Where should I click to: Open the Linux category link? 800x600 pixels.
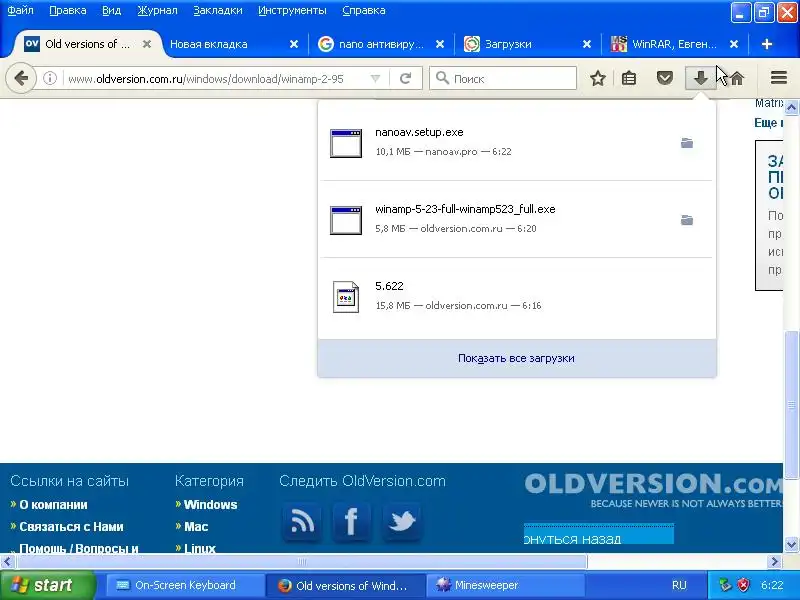[x=199, y=548]
